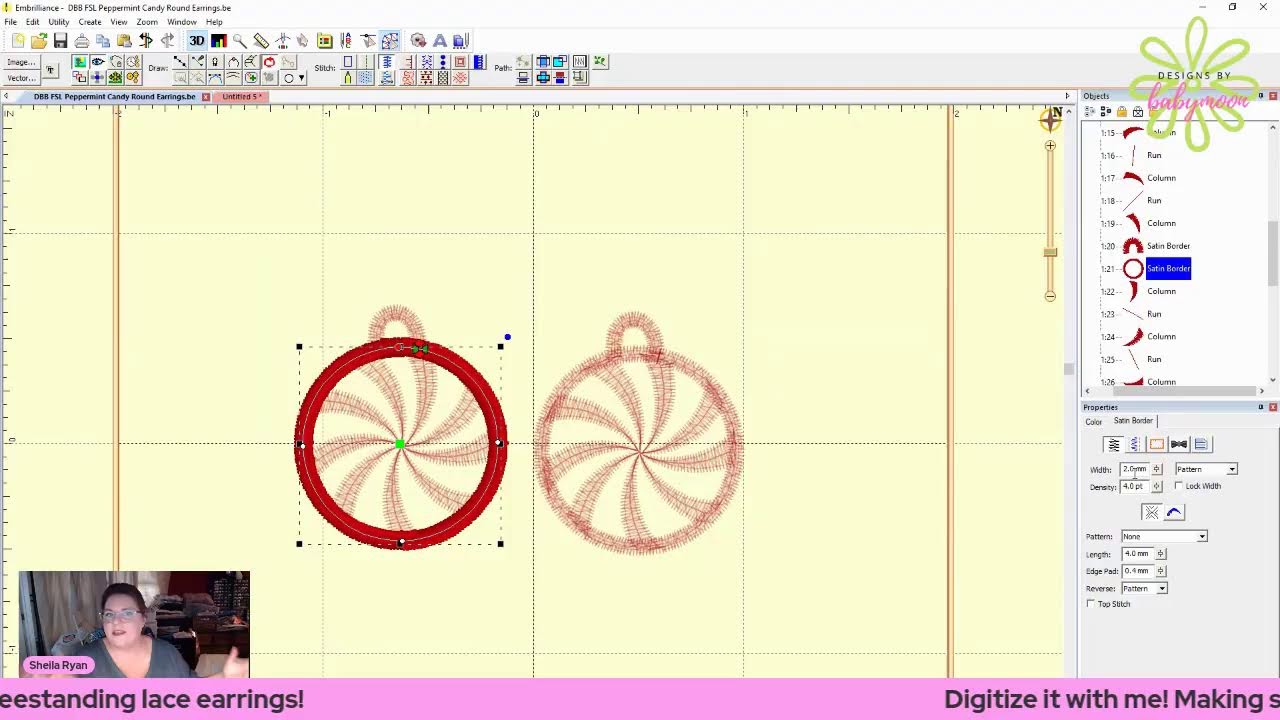This screenshot has width=1280, height=720.
Task: Select the magnifier zoom tool
Action: (x=240, y=40)
